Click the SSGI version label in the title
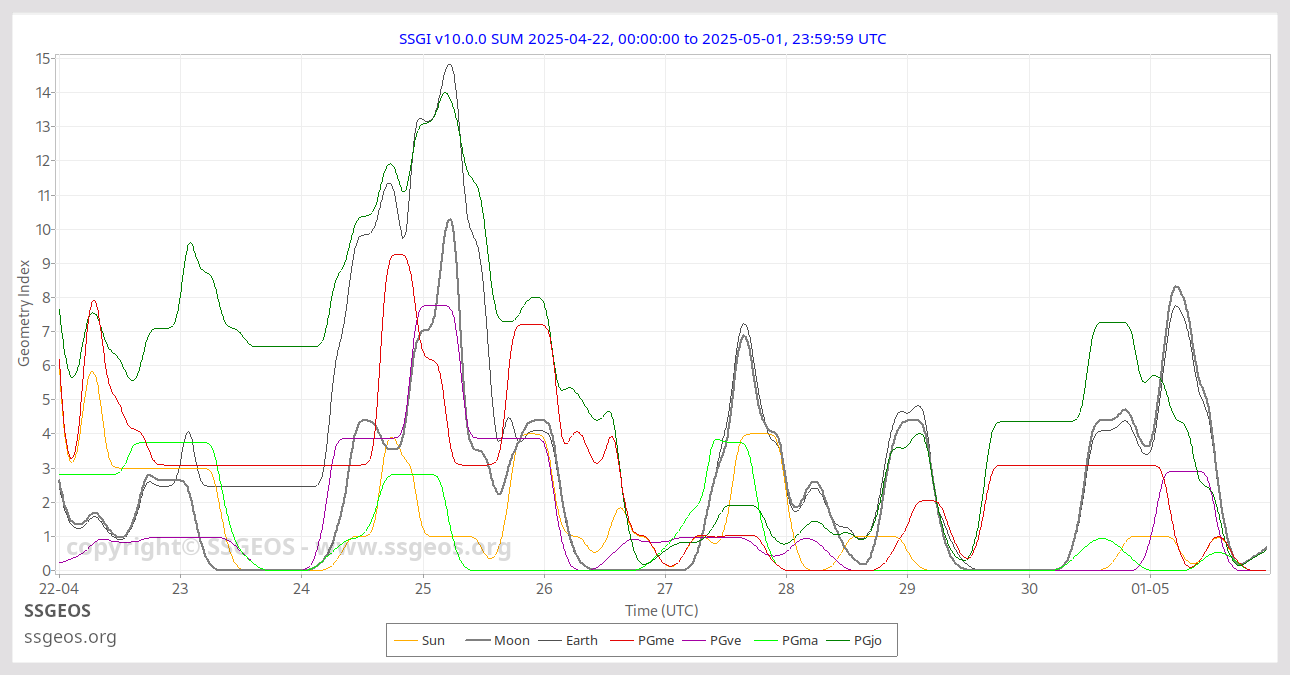This screenshot has width=1290, height=675. pyautogui.click(x=440, y=39)
